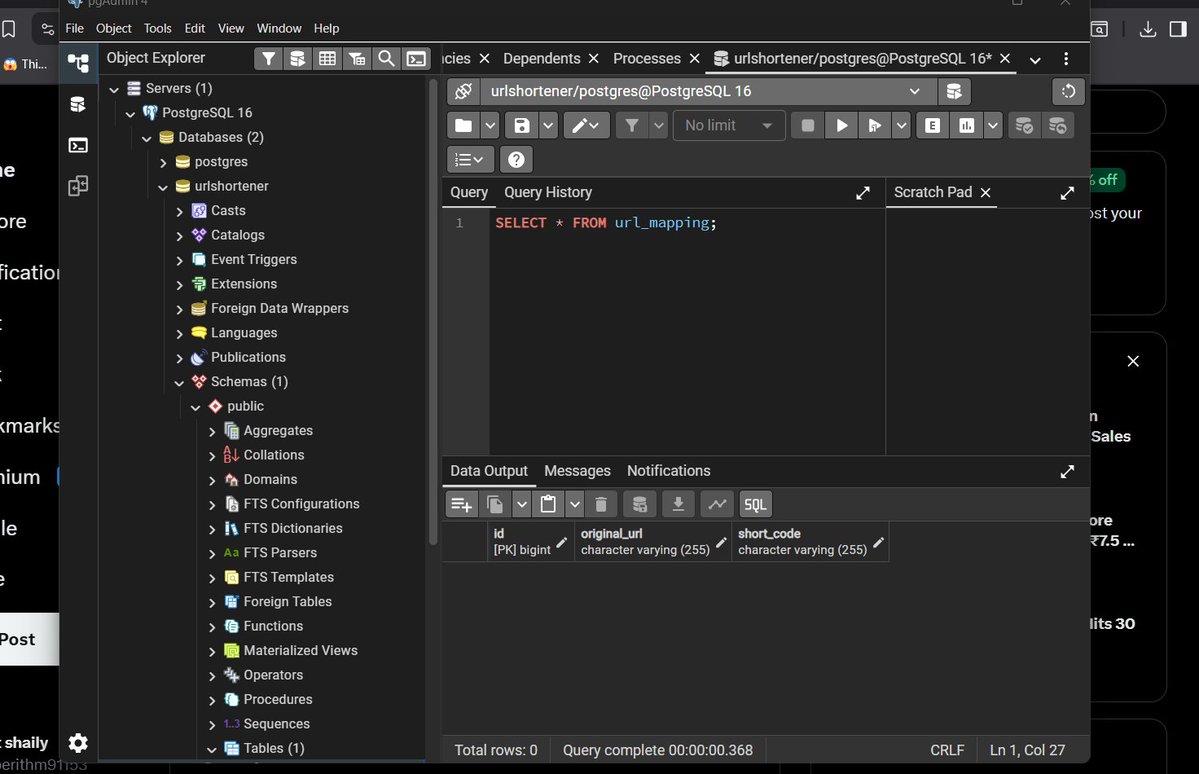Open the Tools menu
The width and height of the screenshot is (1199, 774).
tap(158, 28)
